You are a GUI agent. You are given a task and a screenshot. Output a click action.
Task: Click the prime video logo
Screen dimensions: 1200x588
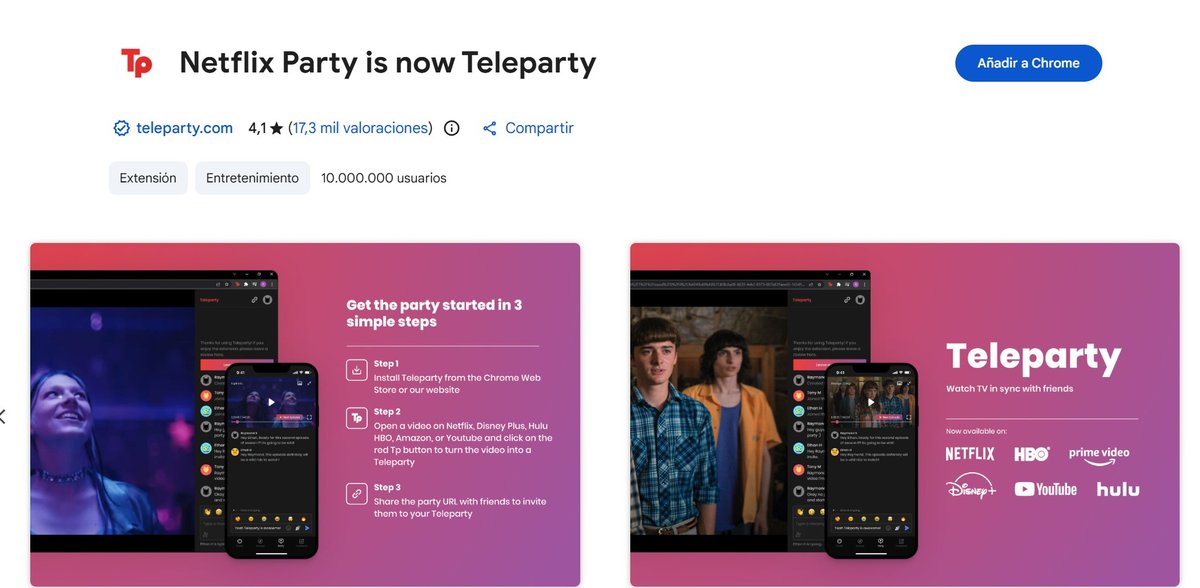click(1099, 454)
